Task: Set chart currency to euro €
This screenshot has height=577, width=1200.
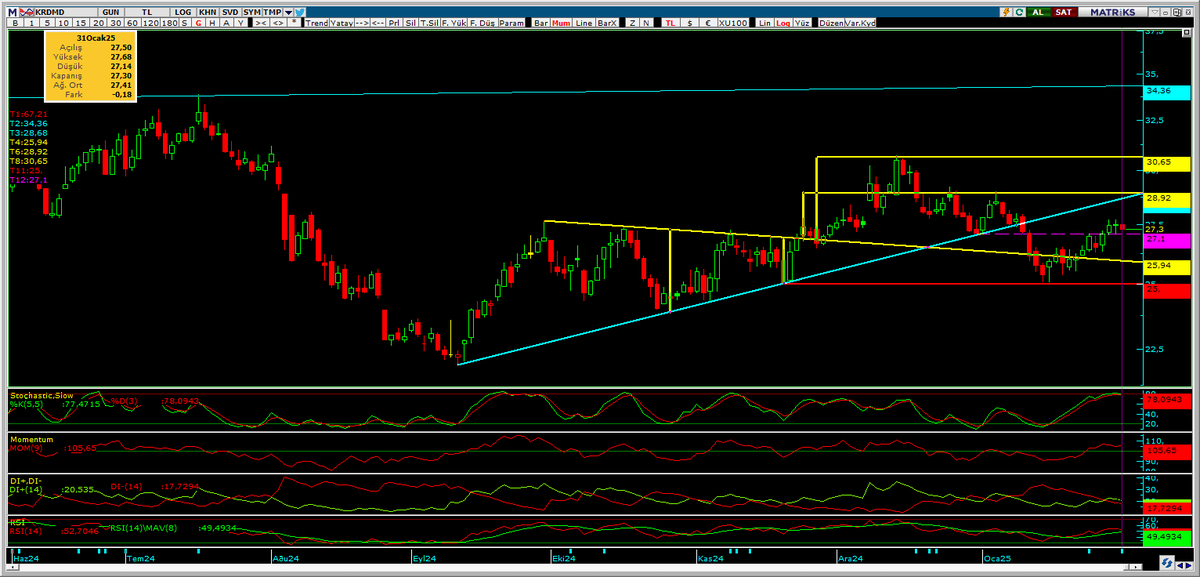Action: coord(708,22)
